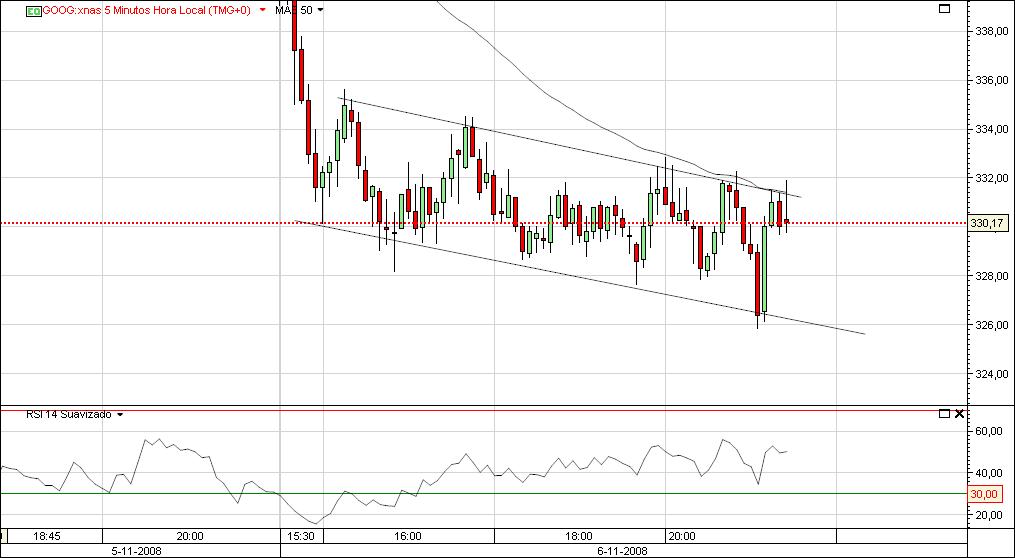
Task: Click the 332,00 price axis label
Action: 991,178
